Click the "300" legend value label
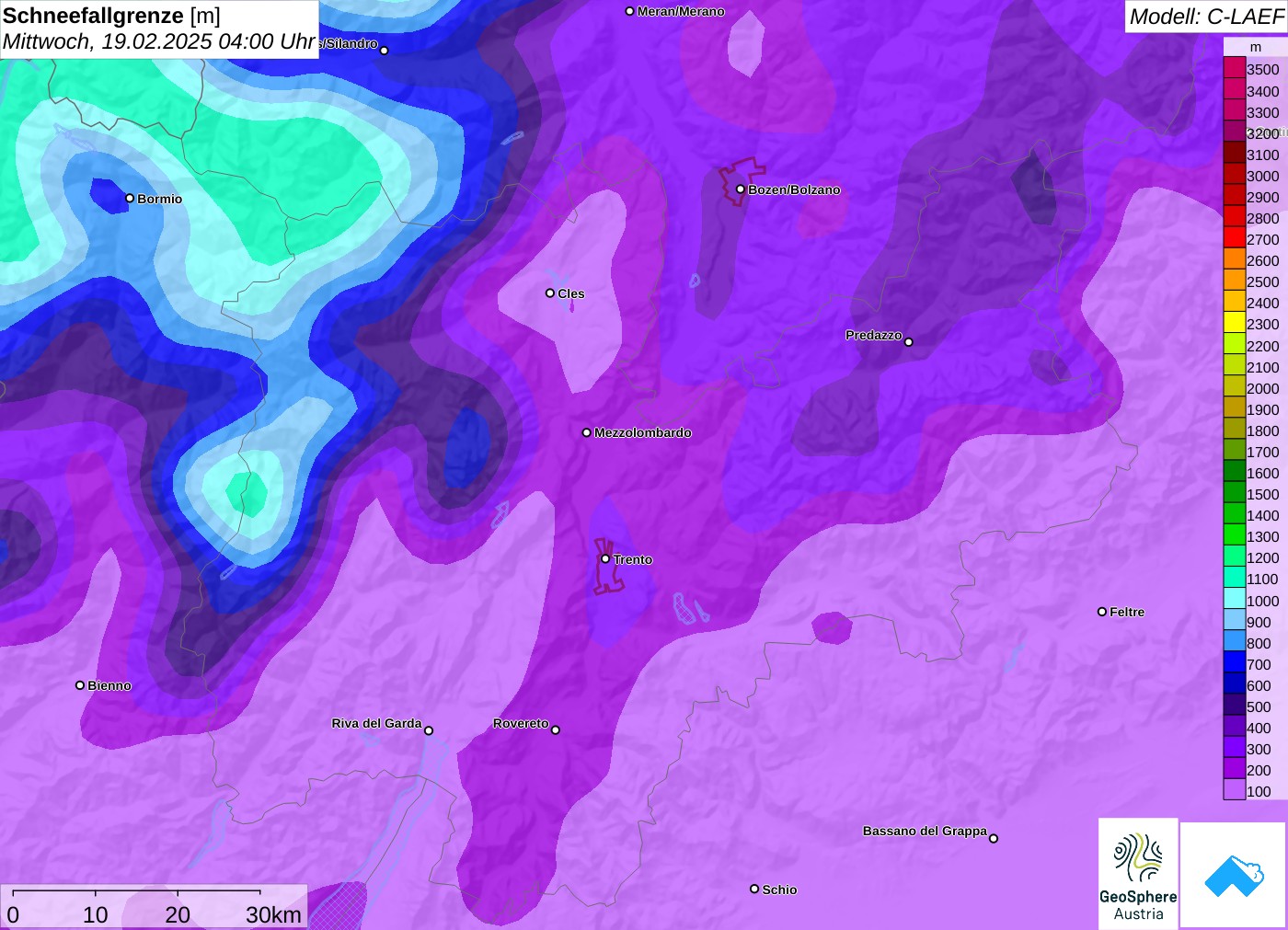The height and width of the screenshot is (930, 1288). tap(1259, 749)
